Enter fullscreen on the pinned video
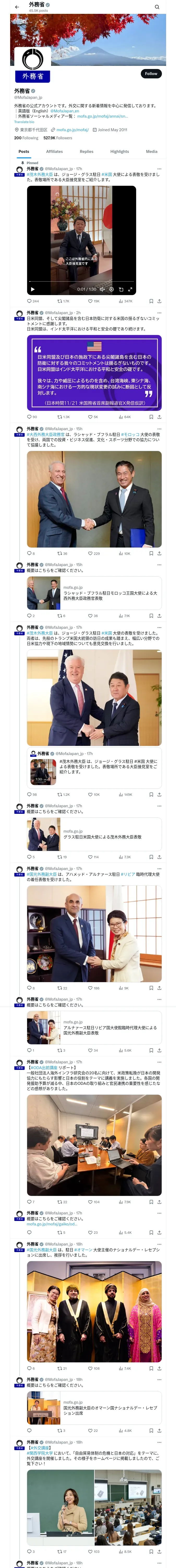Screen dimensions: 176x1568 (x=130, y=289)
